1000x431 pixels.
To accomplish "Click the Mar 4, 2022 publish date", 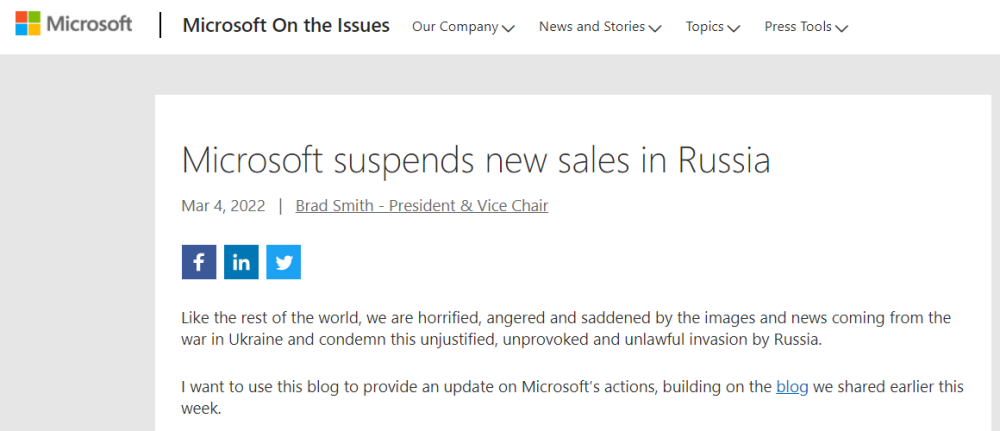I will [223, 206].
